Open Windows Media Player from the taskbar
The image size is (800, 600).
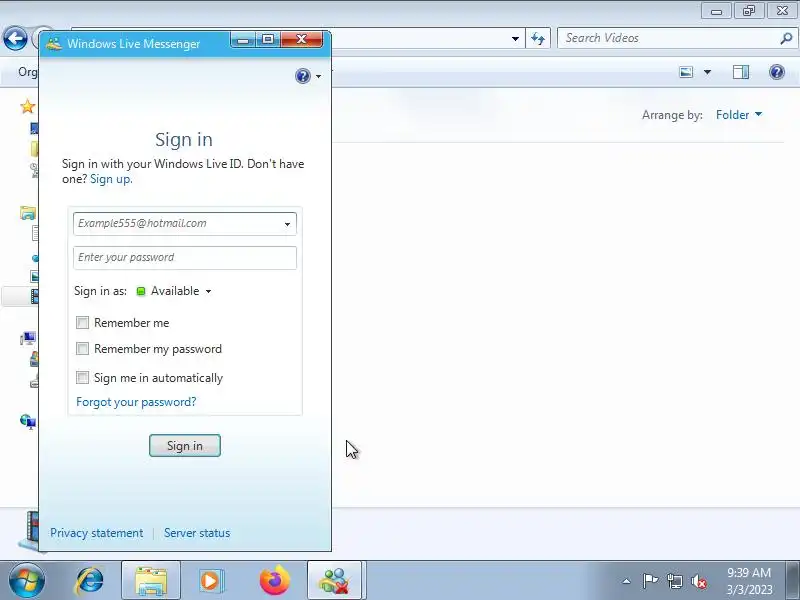coord(210,581)
